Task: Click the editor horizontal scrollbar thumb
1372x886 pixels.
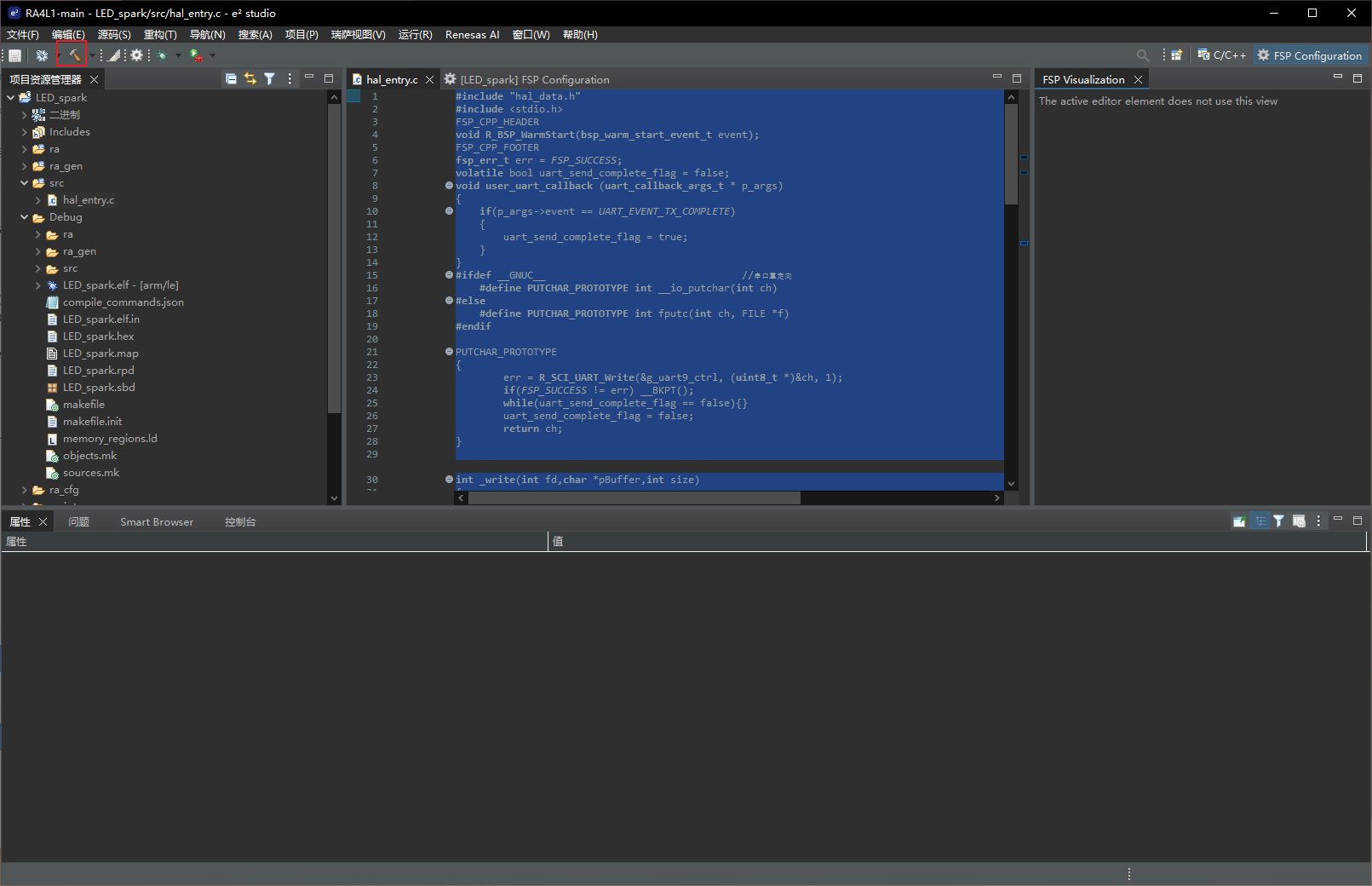Action: tap(634, 498)
